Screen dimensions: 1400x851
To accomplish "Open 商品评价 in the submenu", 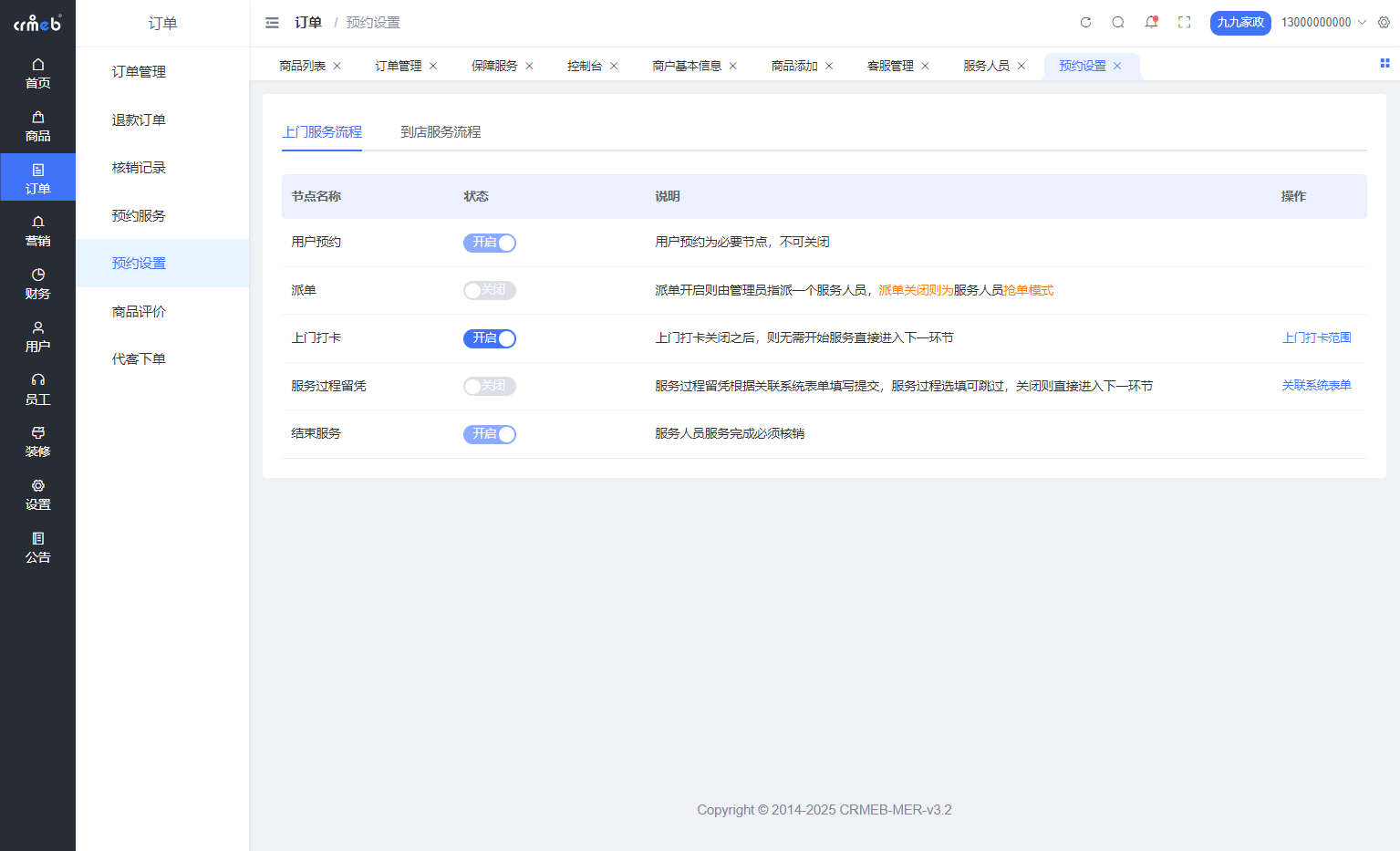I will pos(162,311).
